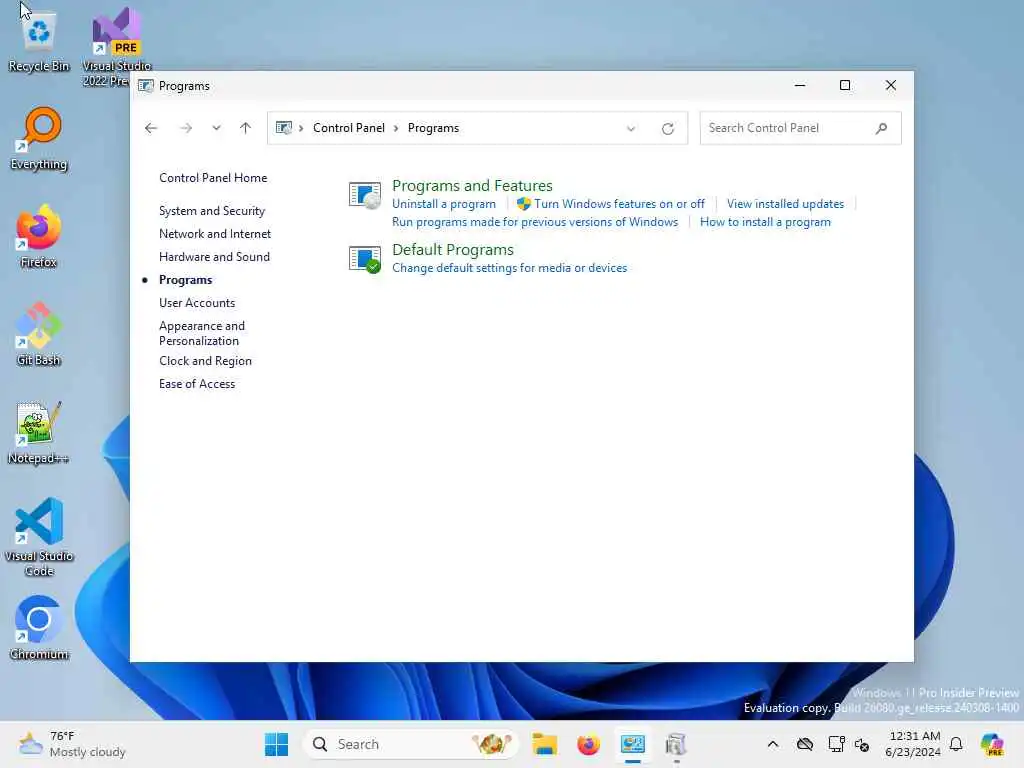
Task: Open Network and Internet category
Action: pos(215,234)
